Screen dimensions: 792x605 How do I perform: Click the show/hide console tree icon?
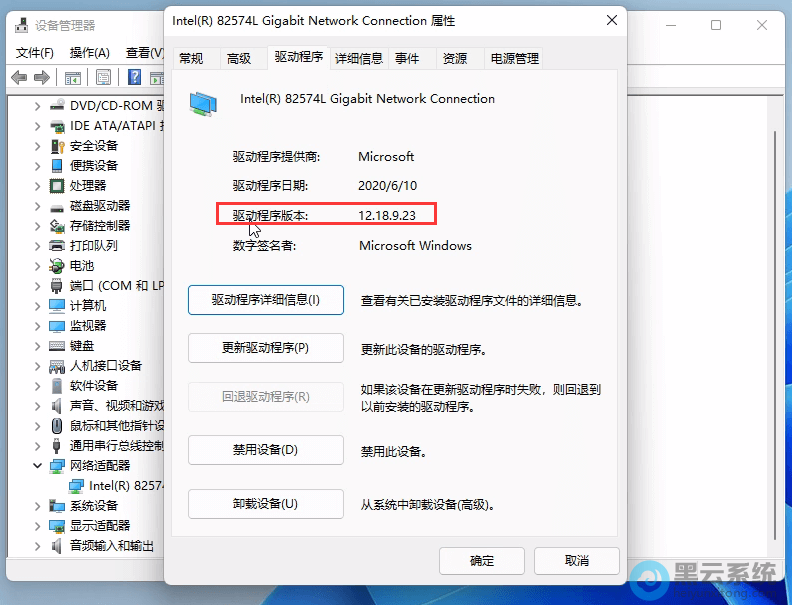(x=73, y=78)
